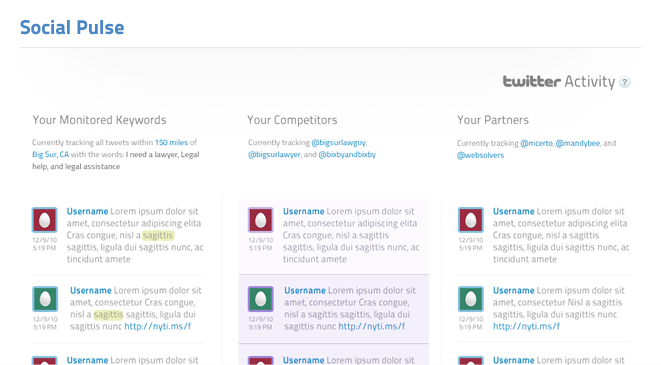Open the red egg avatar in Your Competitors
This screenshot has height=365, width=661.
coord(261,220)
